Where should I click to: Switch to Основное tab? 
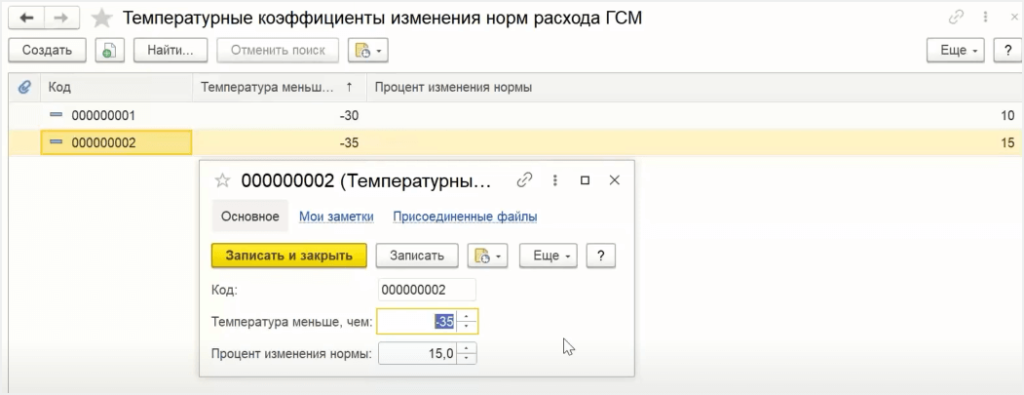pos(250,216)
